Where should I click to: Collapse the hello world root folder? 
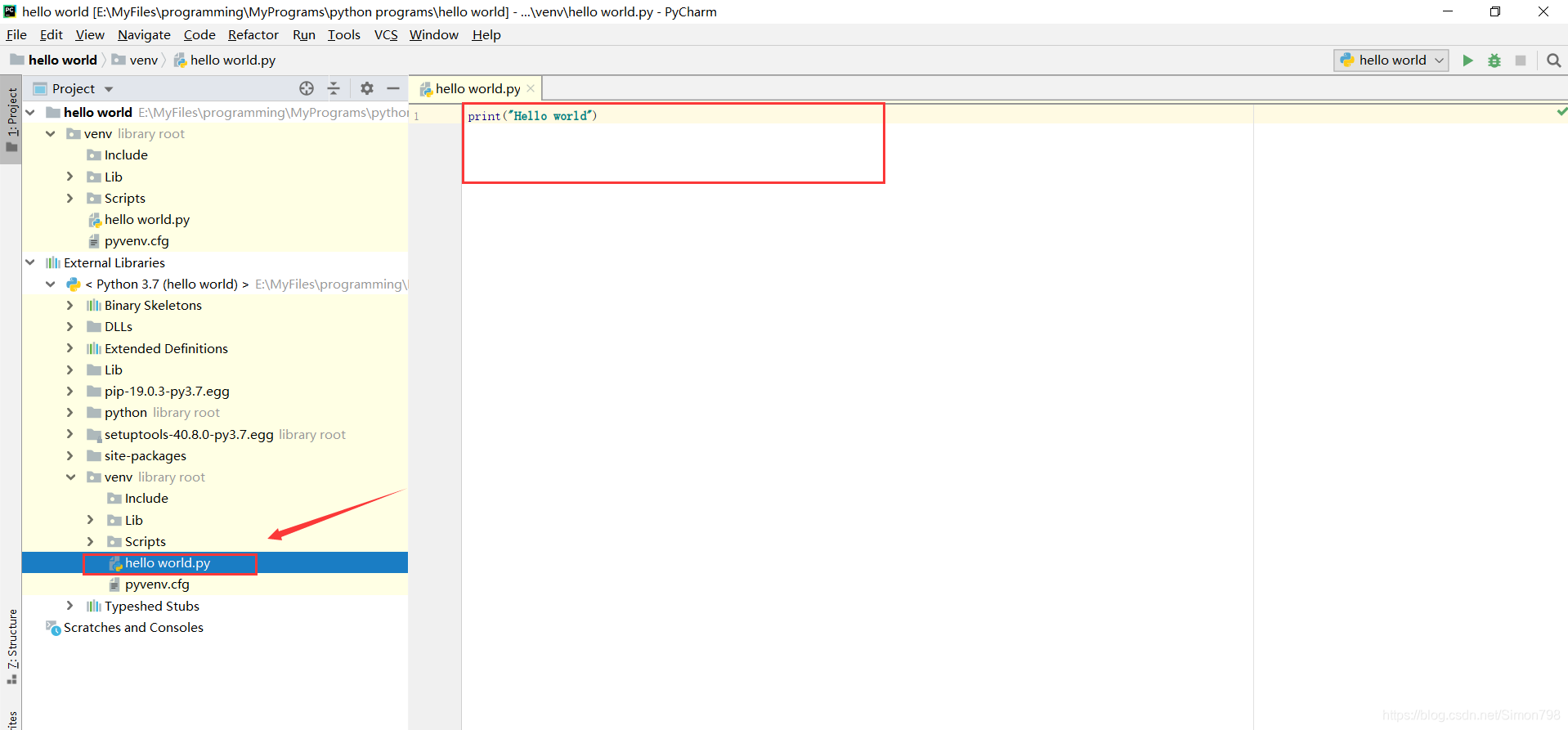30,112
